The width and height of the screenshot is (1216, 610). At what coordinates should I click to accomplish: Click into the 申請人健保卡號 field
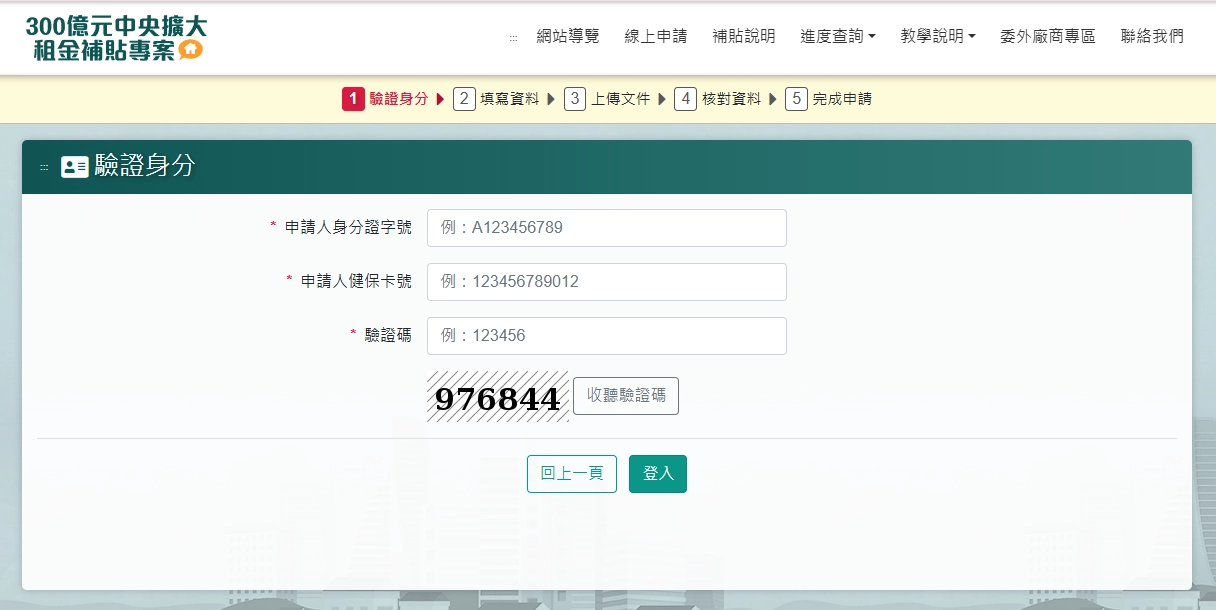tap(607, 282)
